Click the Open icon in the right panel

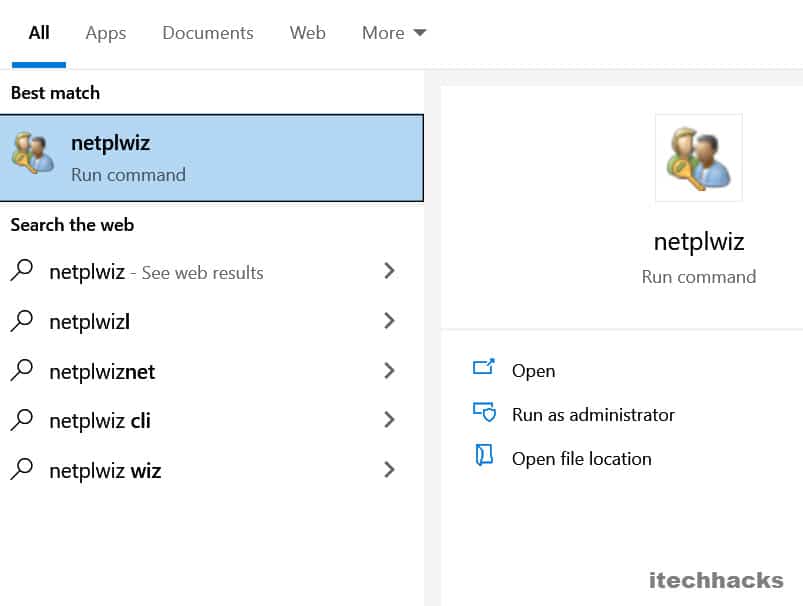tap(484, 370)
